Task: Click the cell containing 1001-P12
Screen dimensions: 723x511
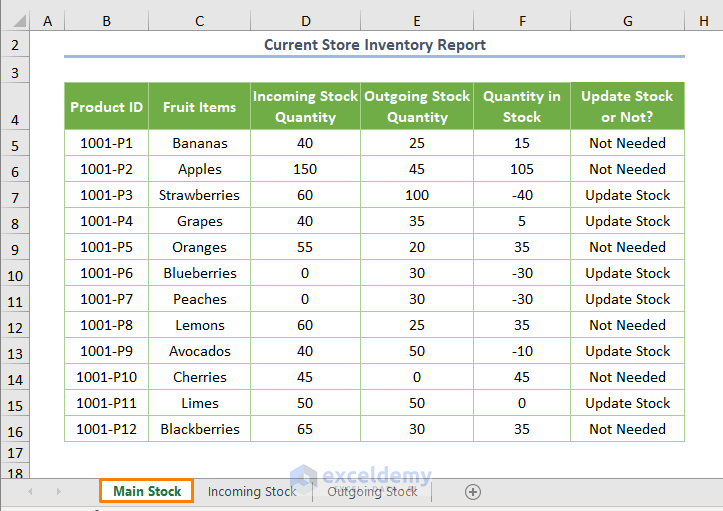Action: 106,429
